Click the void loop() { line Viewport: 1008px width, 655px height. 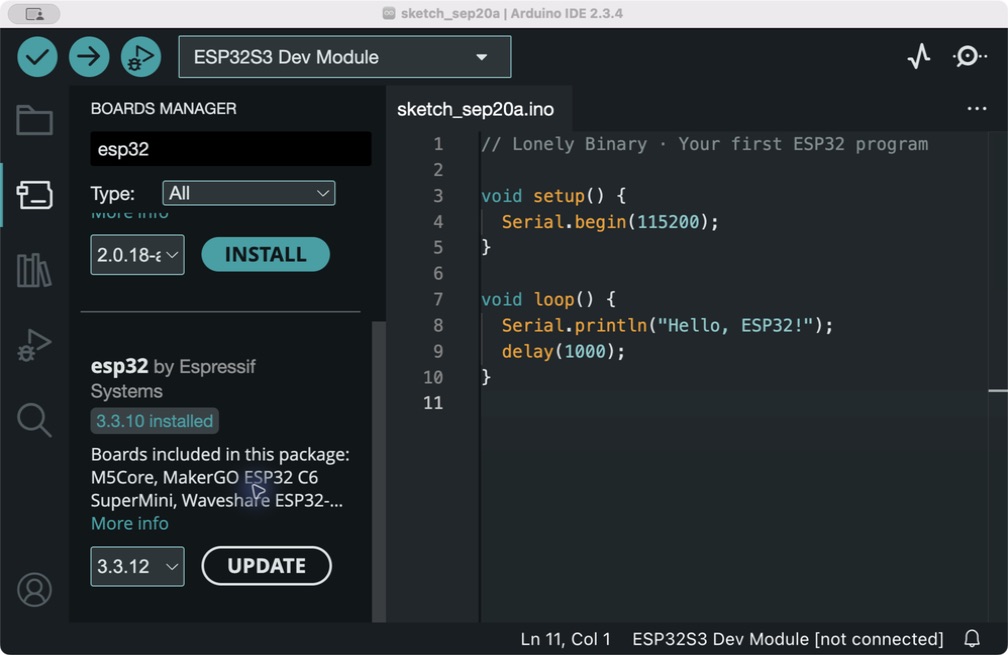coord(548,300)
